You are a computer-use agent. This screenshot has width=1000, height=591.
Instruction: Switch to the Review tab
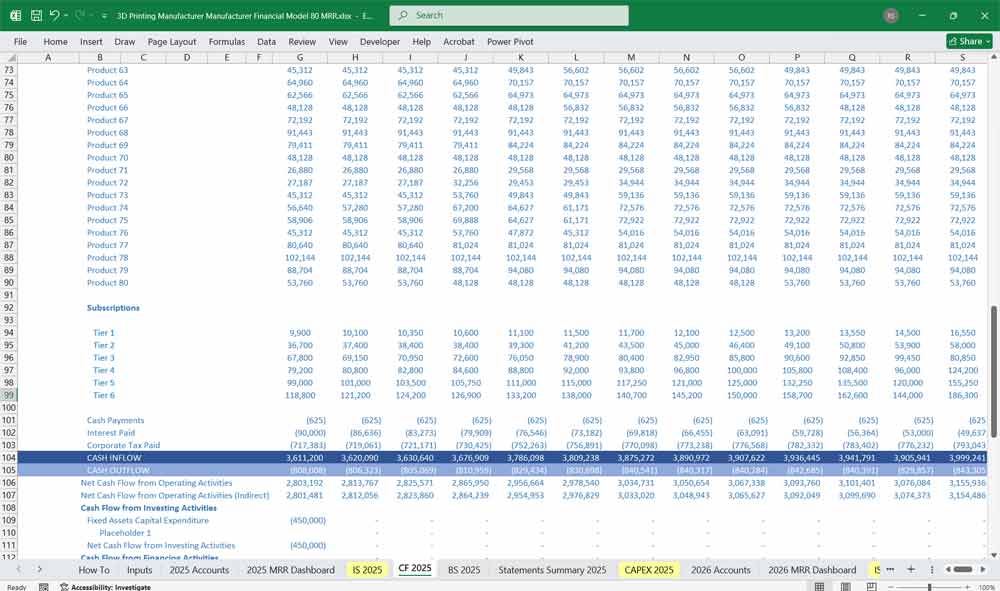302,41
